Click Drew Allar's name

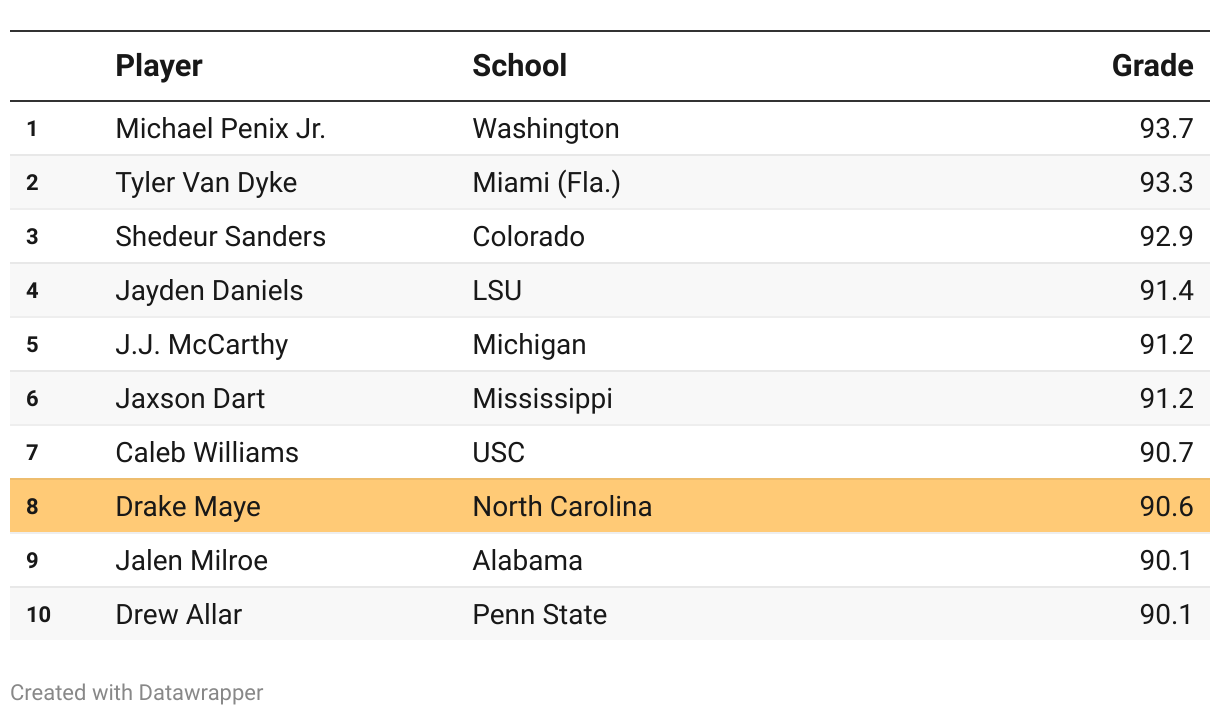click(x=179, y=615)
